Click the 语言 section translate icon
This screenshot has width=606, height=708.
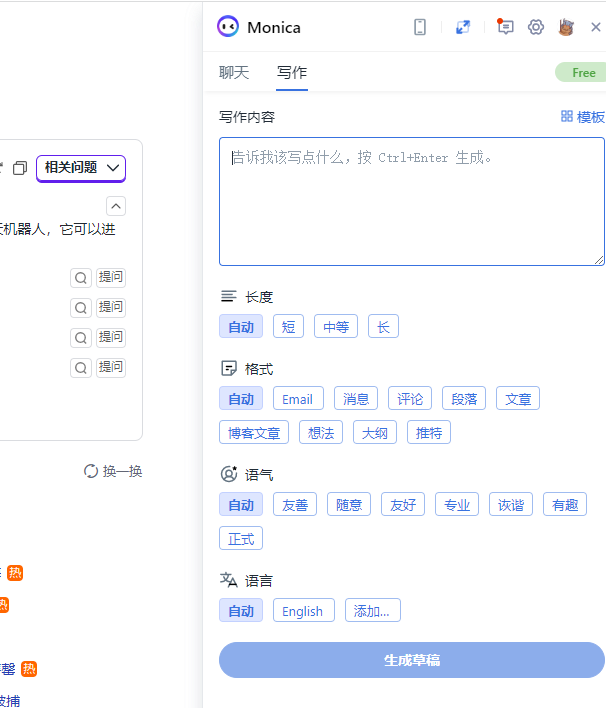(228, 579)
